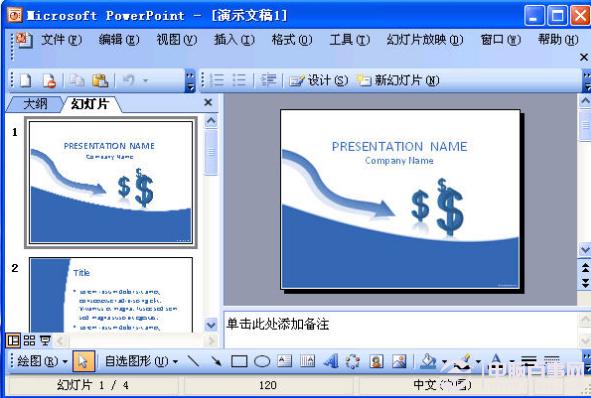Switch to Normal view button
The height and width of the screenshot is (398, 591).
[13, 341]
